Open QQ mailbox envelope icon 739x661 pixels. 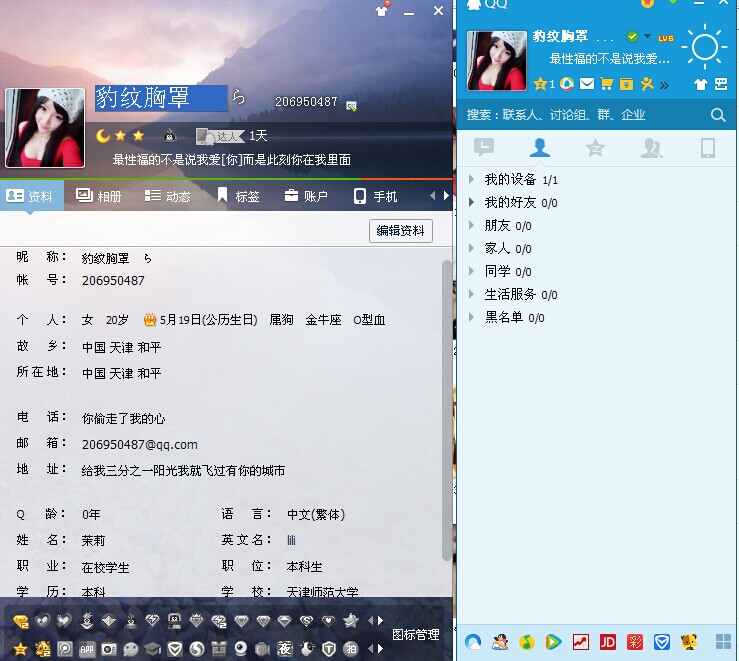point(587,84)
